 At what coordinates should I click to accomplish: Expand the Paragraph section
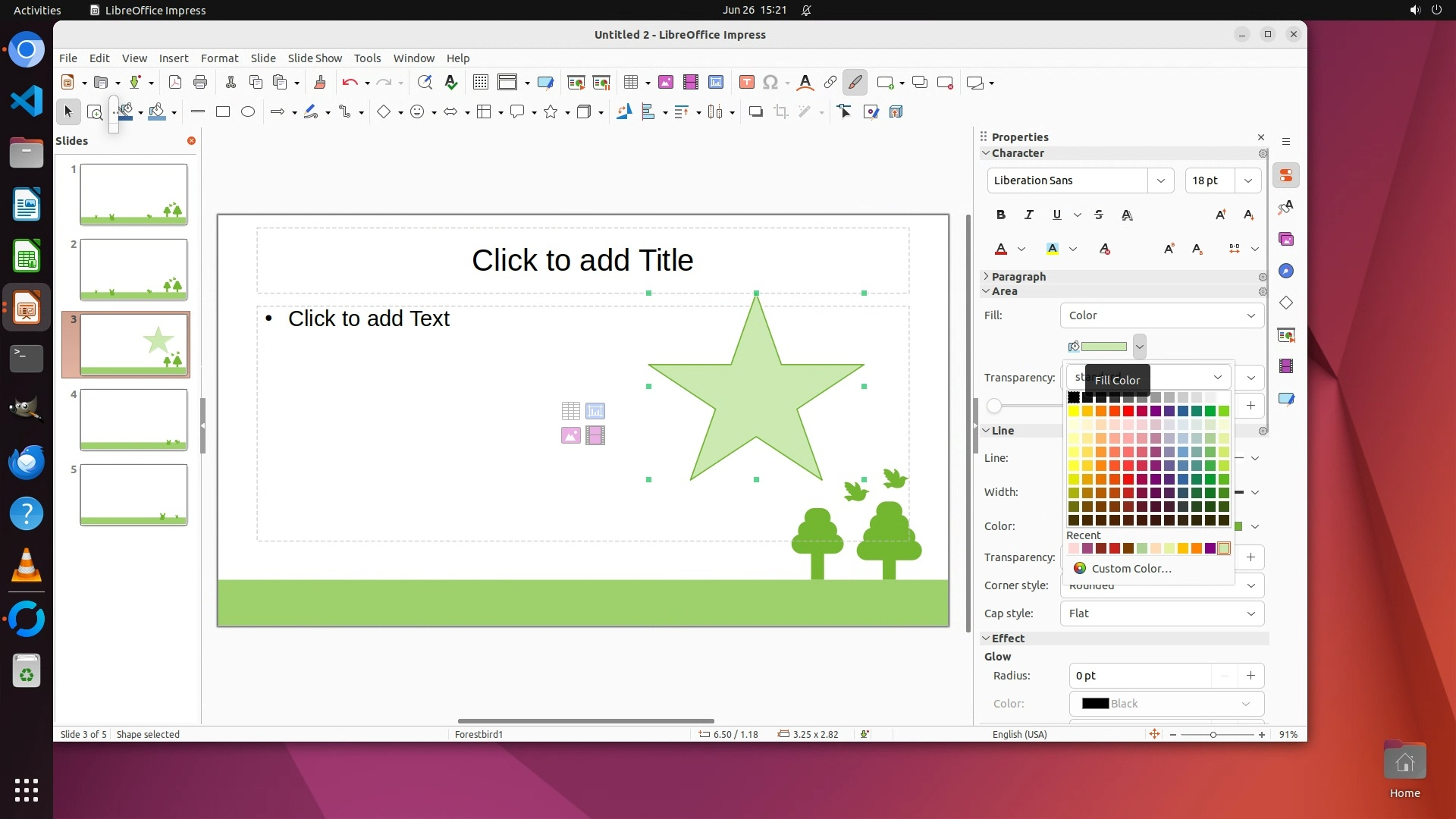tap(1018, 277)
